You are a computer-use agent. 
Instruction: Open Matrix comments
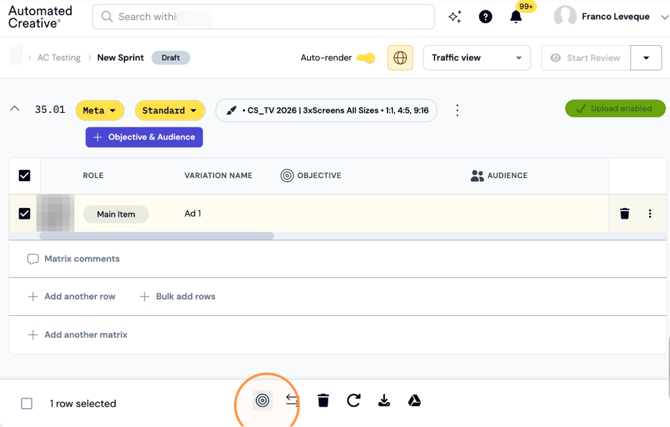(73, 259)
